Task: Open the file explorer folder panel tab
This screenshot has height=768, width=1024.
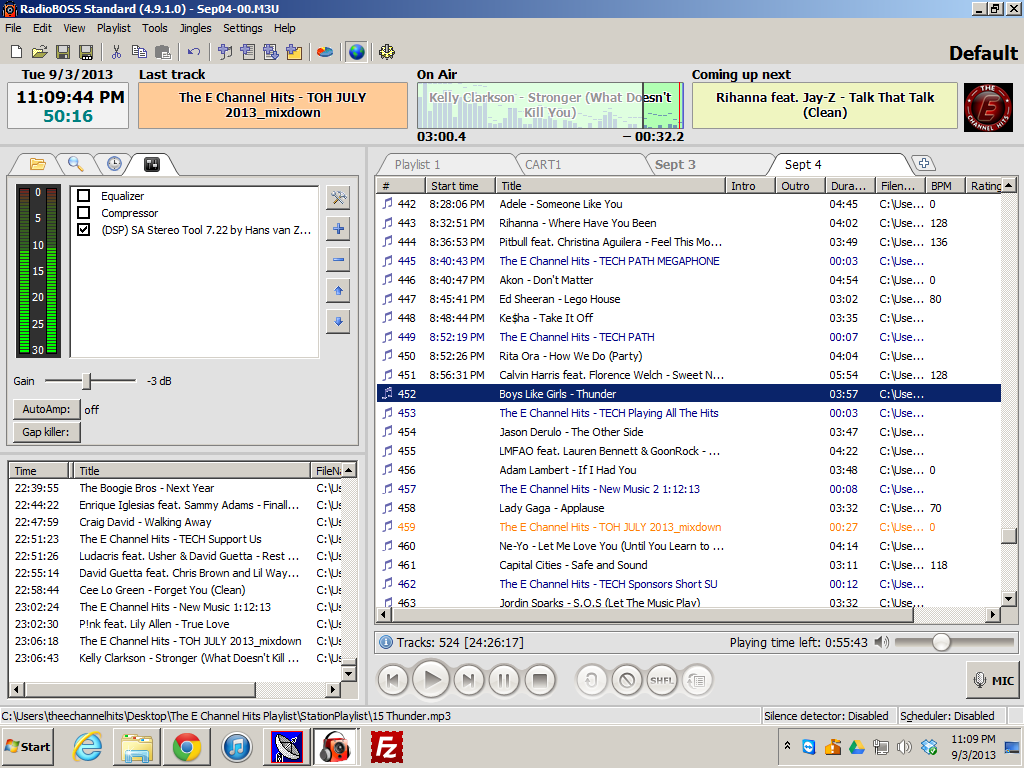Action: 38,165
